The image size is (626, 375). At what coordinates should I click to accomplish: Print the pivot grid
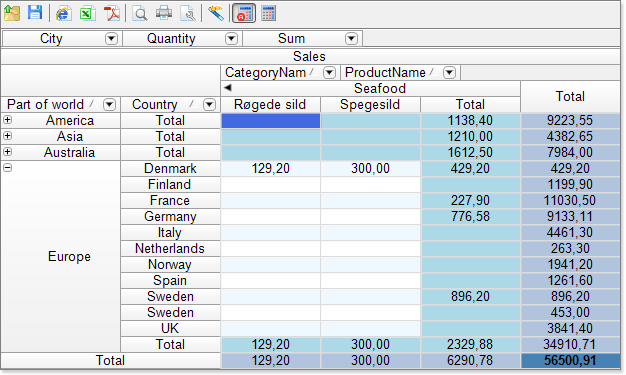(x=164, y=14)
